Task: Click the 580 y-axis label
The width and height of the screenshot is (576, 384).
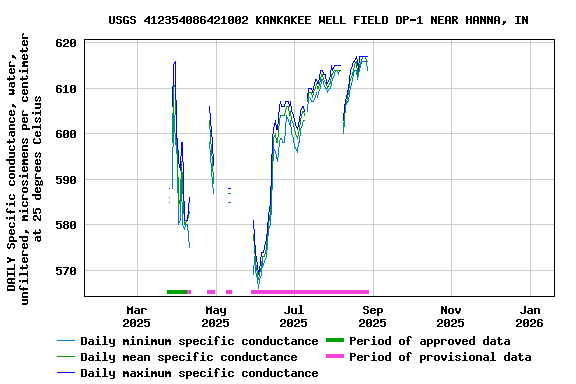Action: pyautogui.click(x=66, y=225)
